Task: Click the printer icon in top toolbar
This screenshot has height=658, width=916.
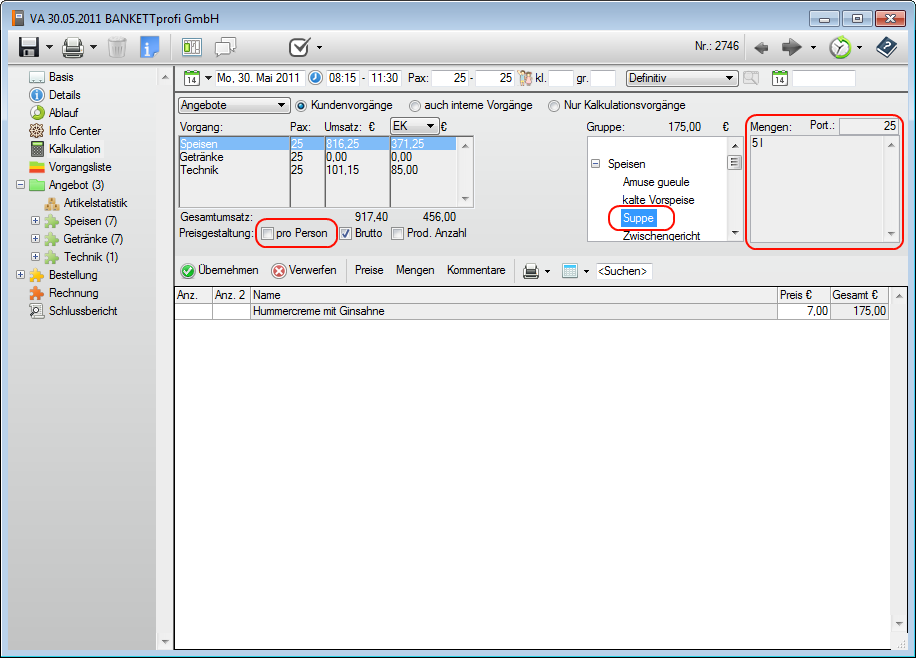Action: pos(73,47)
